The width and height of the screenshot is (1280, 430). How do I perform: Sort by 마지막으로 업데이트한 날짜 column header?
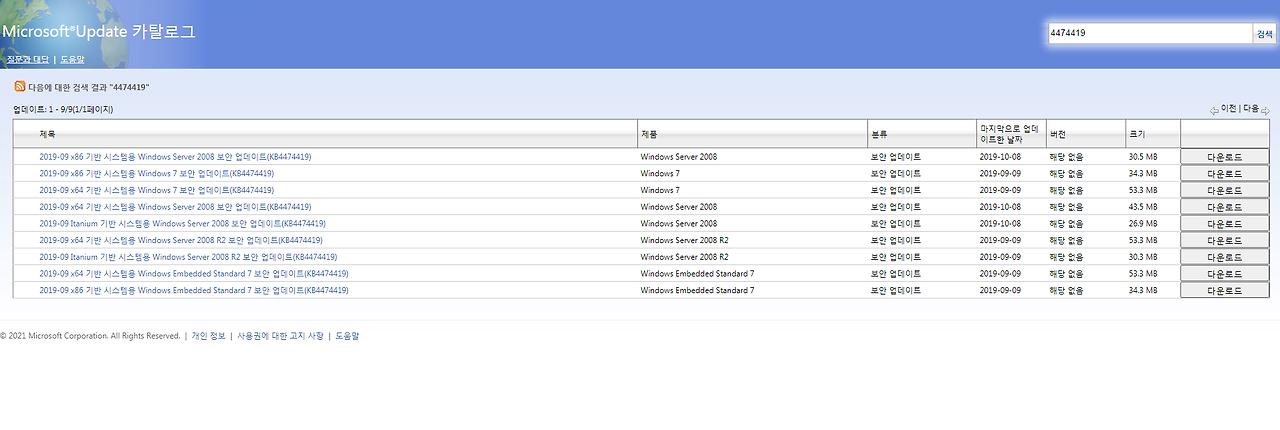tap(1009, 133)
